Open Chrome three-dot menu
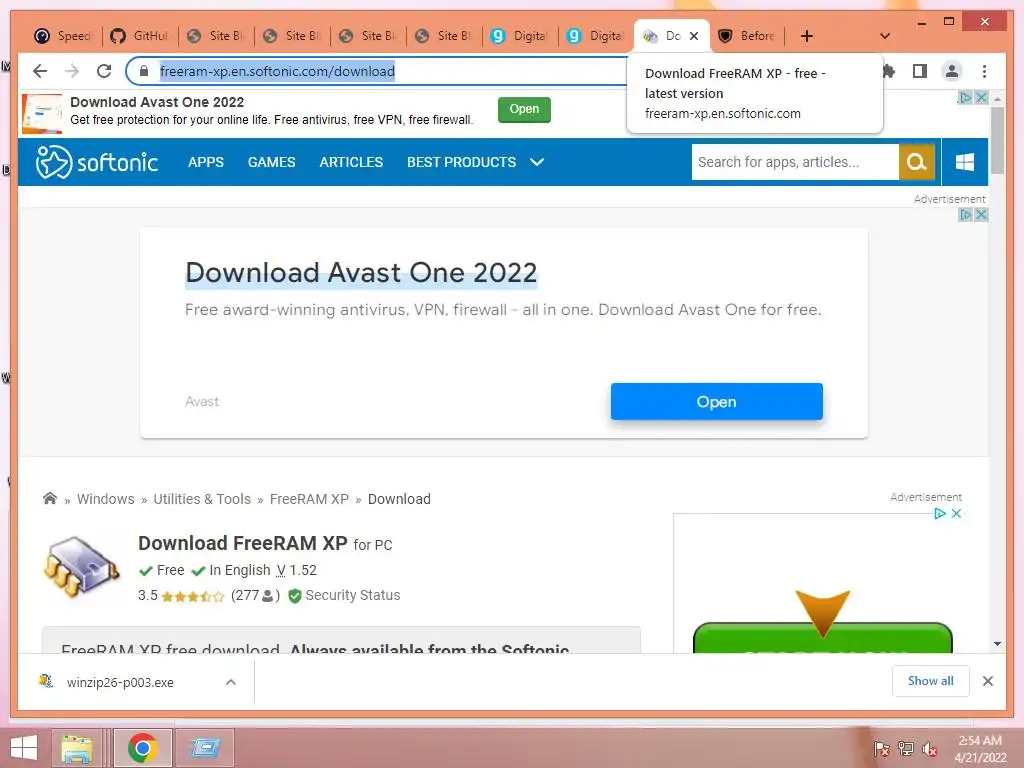 pos(984,71)
